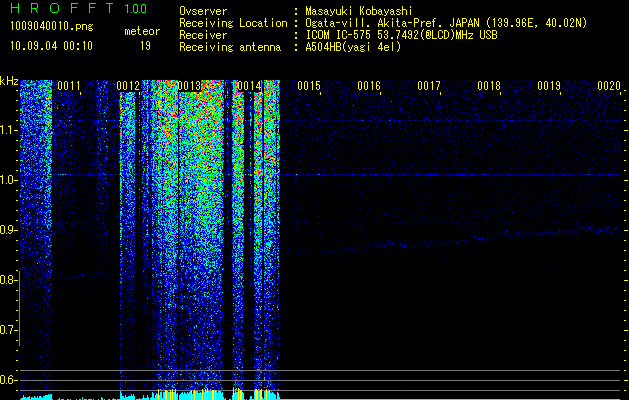Click the 0.7 kHz axis tick label
The width and height of the screenshot is (629, 400).
click(x=8, y=330)
